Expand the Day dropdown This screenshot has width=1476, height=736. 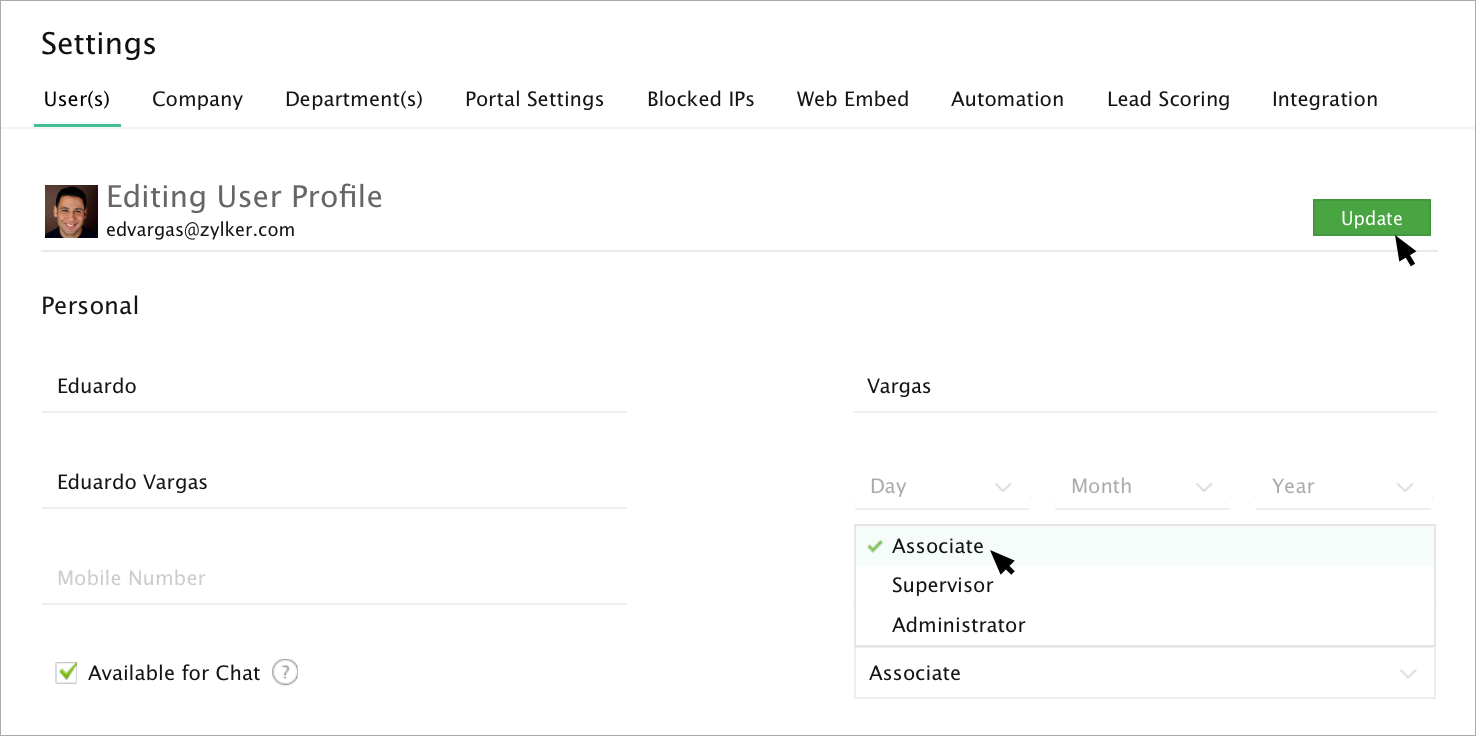coord(940,487)
